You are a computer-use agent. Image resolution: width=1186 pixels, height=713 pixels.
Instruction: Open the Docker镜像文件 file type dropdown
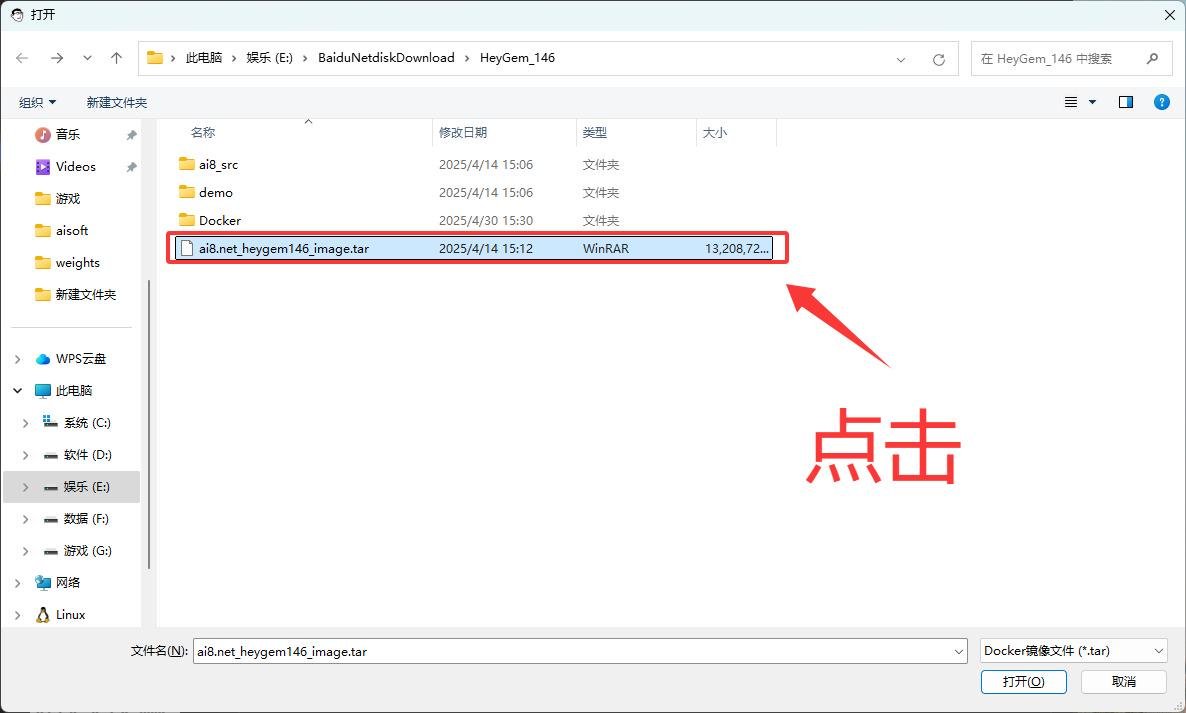point(1073,651)
